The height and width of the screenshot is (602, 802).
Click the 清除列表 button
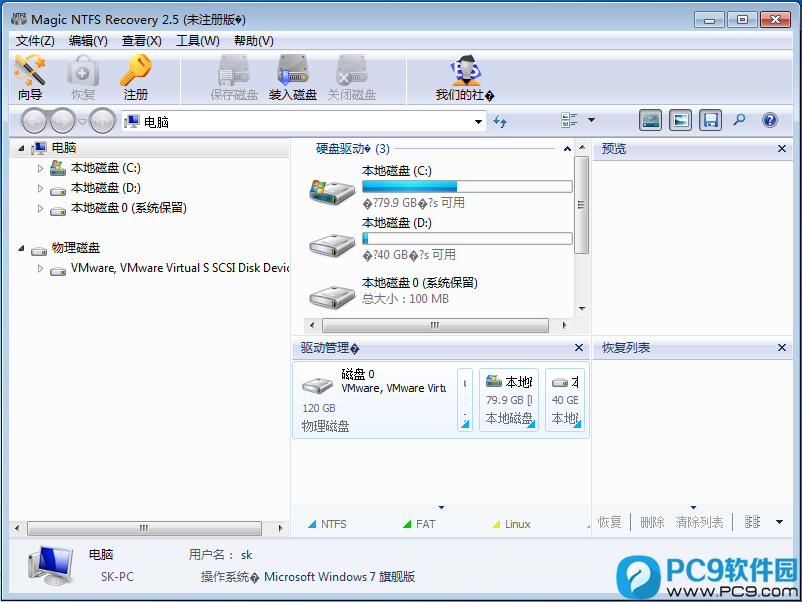699,522
